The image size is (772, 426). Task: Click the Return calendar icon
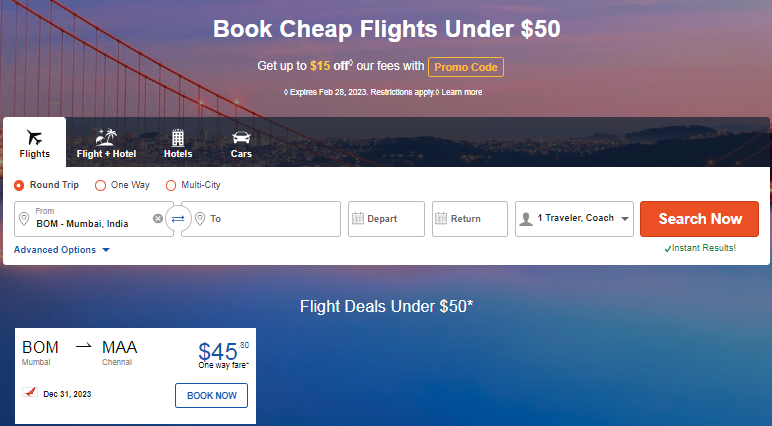(442, 219)
